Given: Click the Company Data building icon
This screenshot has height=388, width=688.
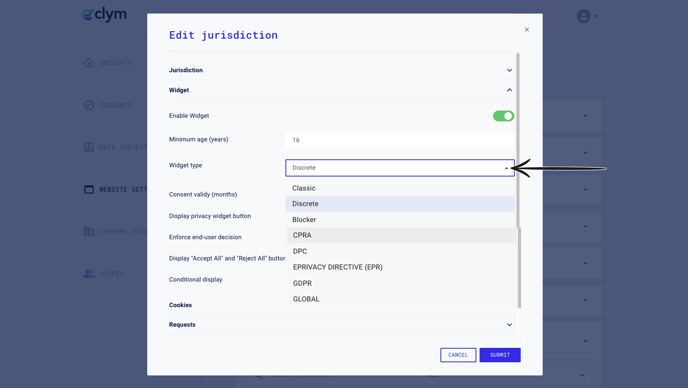Looking at the screenshot, I should (x=89, y=231).
